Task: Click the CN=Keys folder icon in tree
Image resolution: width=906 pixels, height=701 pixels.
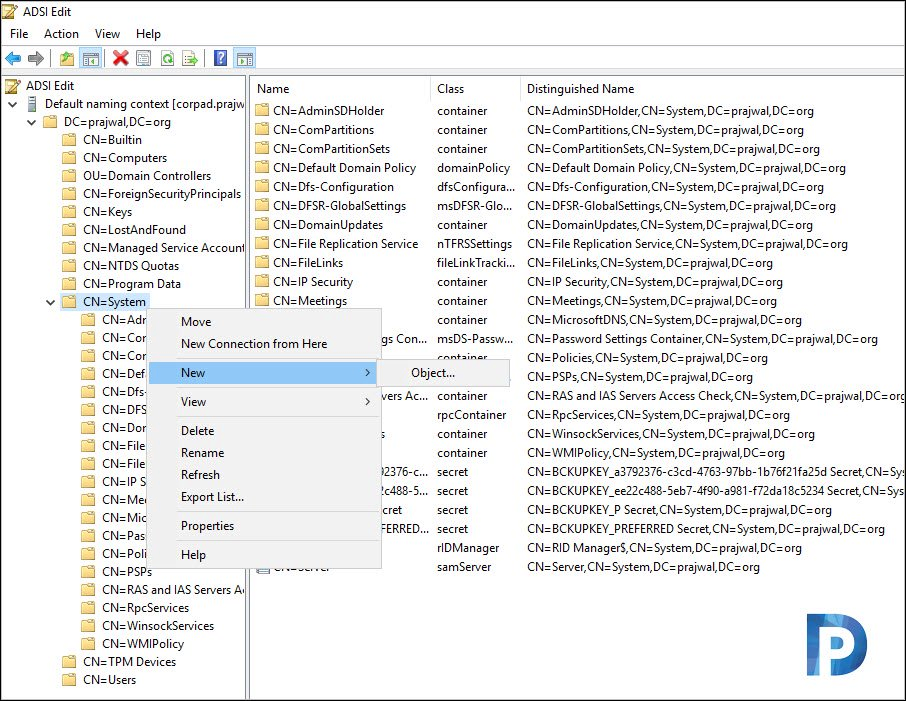Action: point(69,212)
